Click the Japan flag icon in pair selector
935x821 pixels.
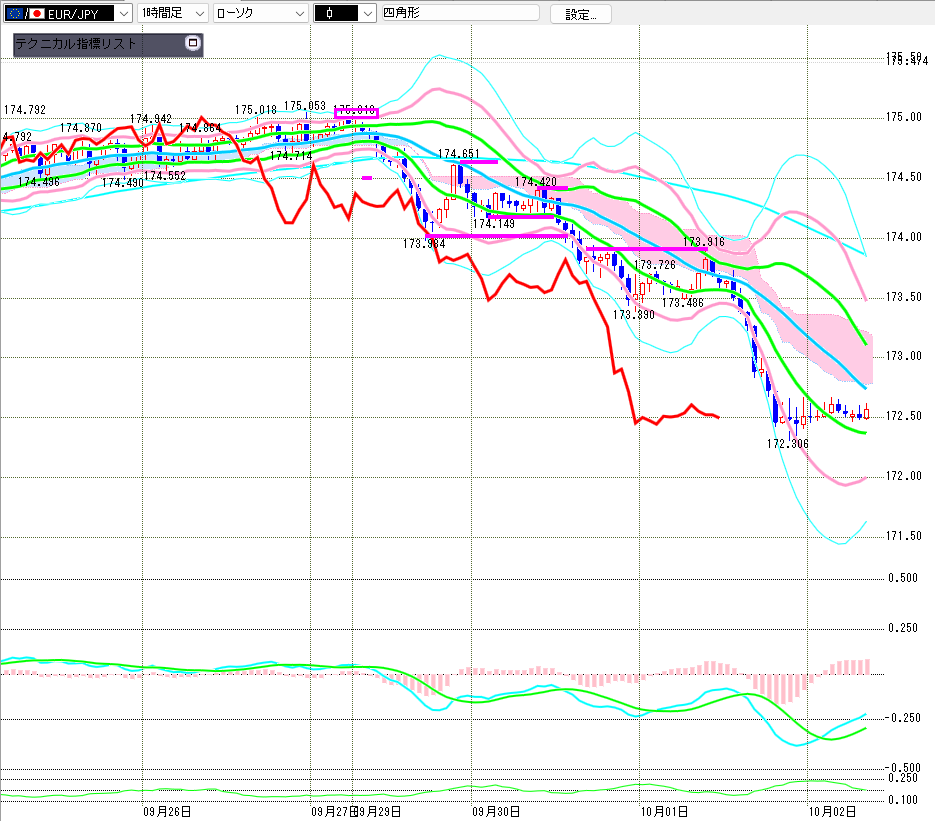[x=37, y=14]
